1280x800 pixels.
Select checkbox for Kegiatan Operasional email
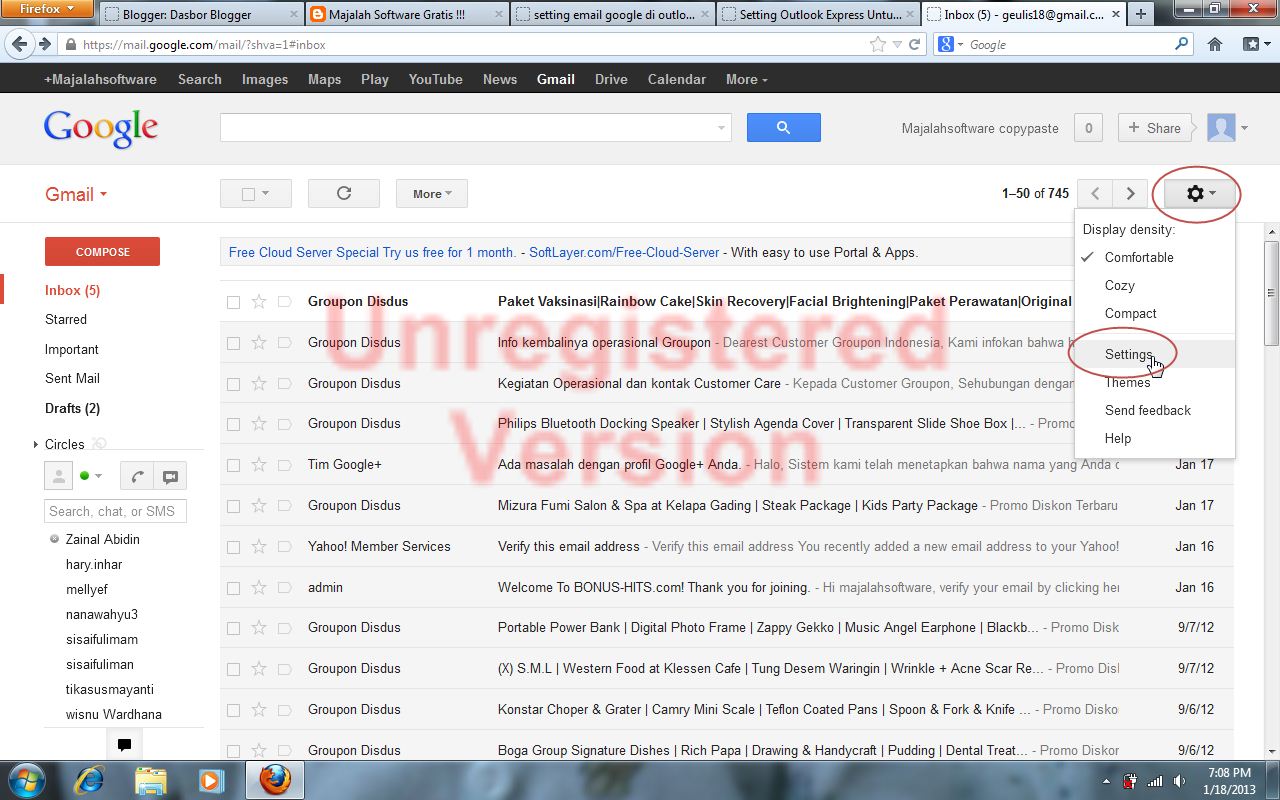click(233, 384)
